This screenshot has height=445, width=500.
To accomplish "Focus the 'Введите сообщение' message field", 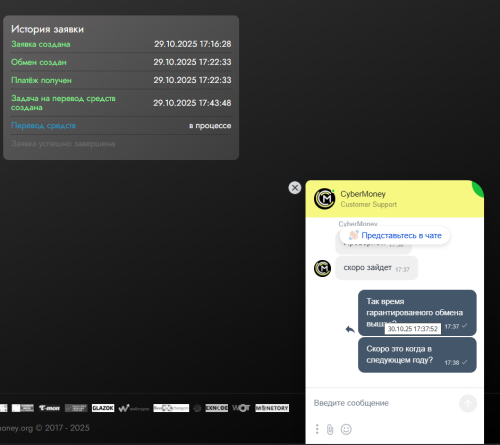I will coord(383,403).
